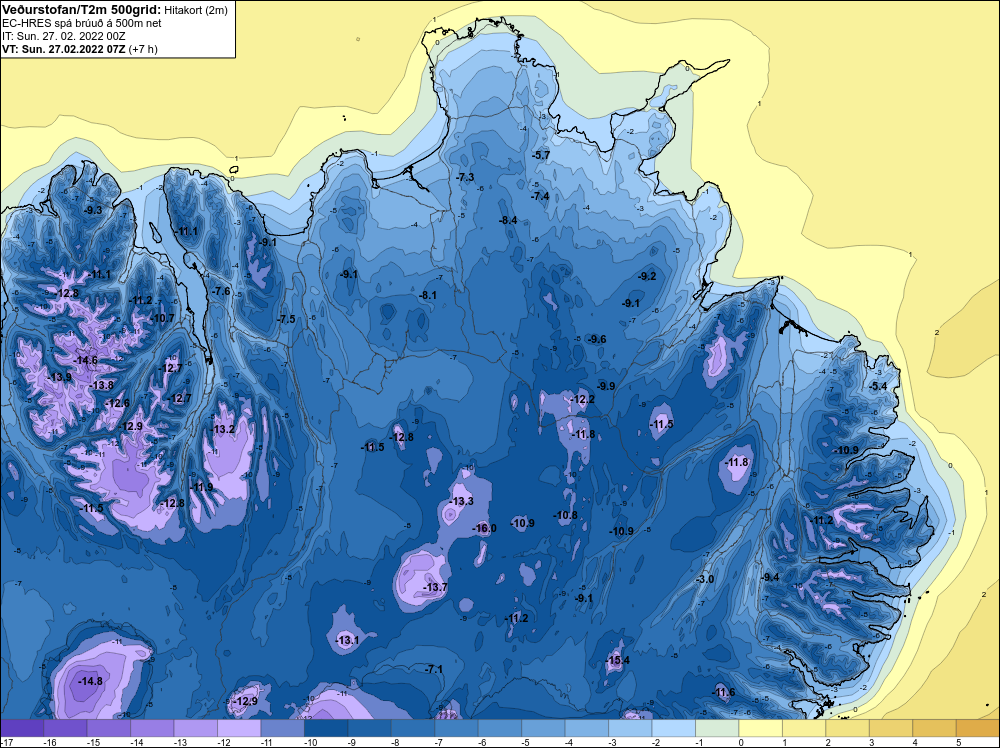1000x748 pixels.
Task: Click the -15.4 temperature label
Action: (617, 660)
